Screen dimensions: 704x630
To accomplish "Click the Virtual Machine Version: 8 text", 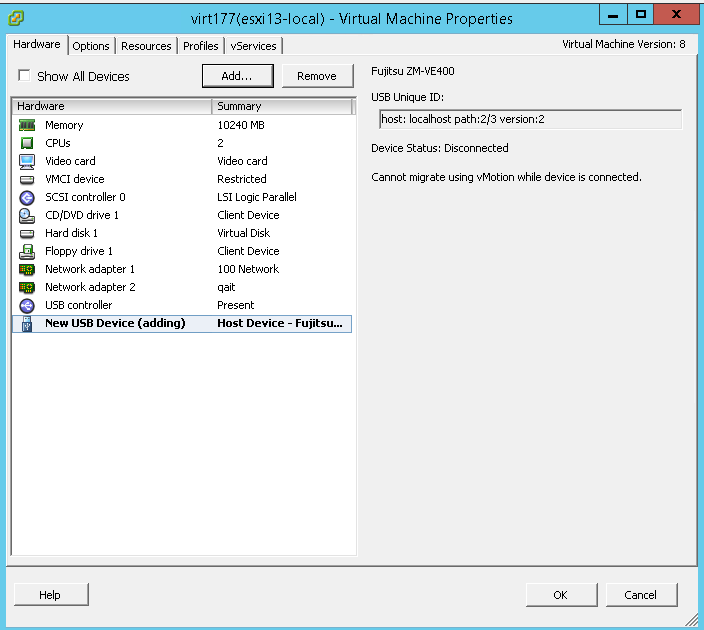I will pyautogui.click(x=624, y=44).
